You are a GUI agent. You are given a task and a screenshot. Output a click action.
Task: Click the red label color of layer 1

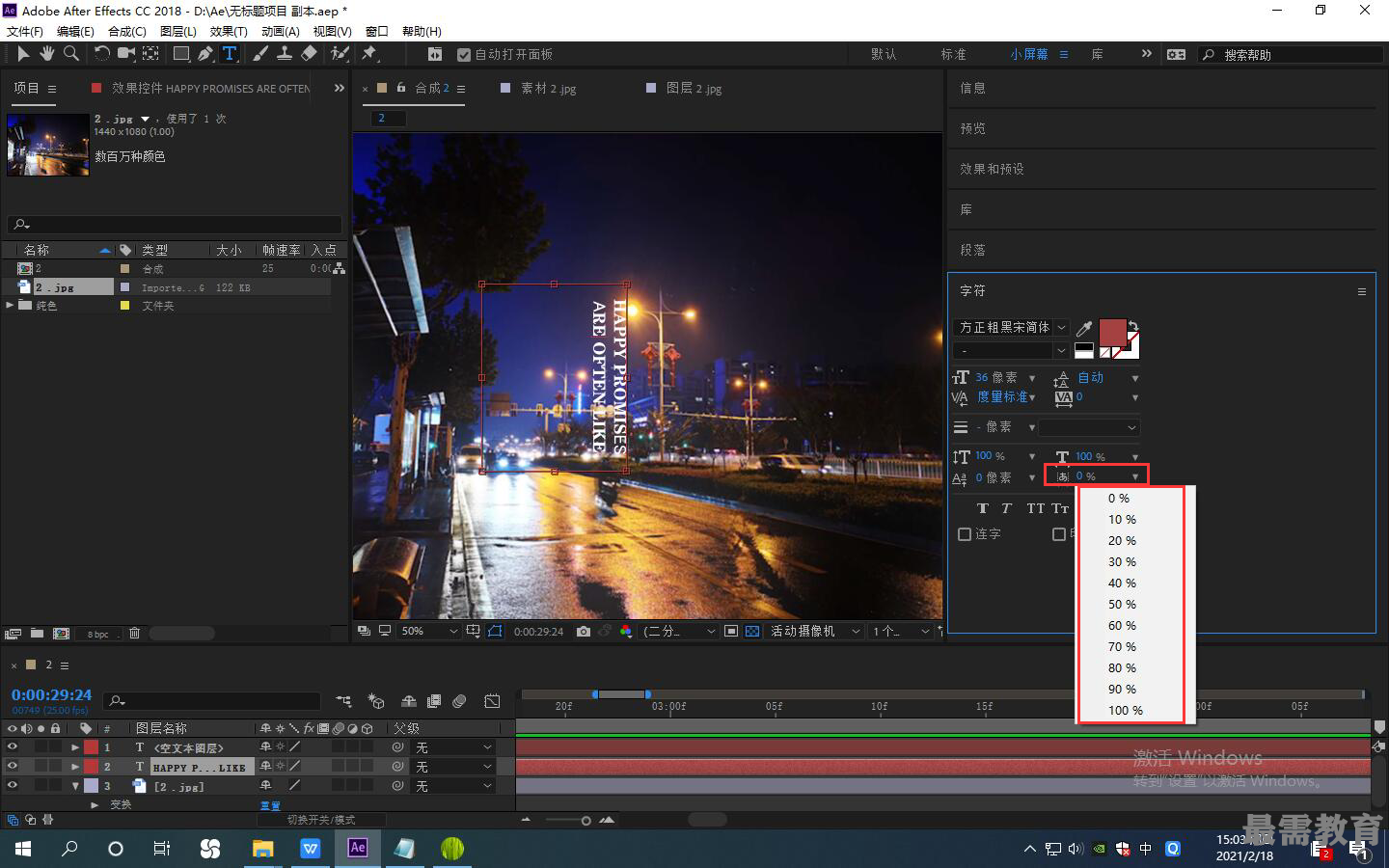click(x=91, y=747)
